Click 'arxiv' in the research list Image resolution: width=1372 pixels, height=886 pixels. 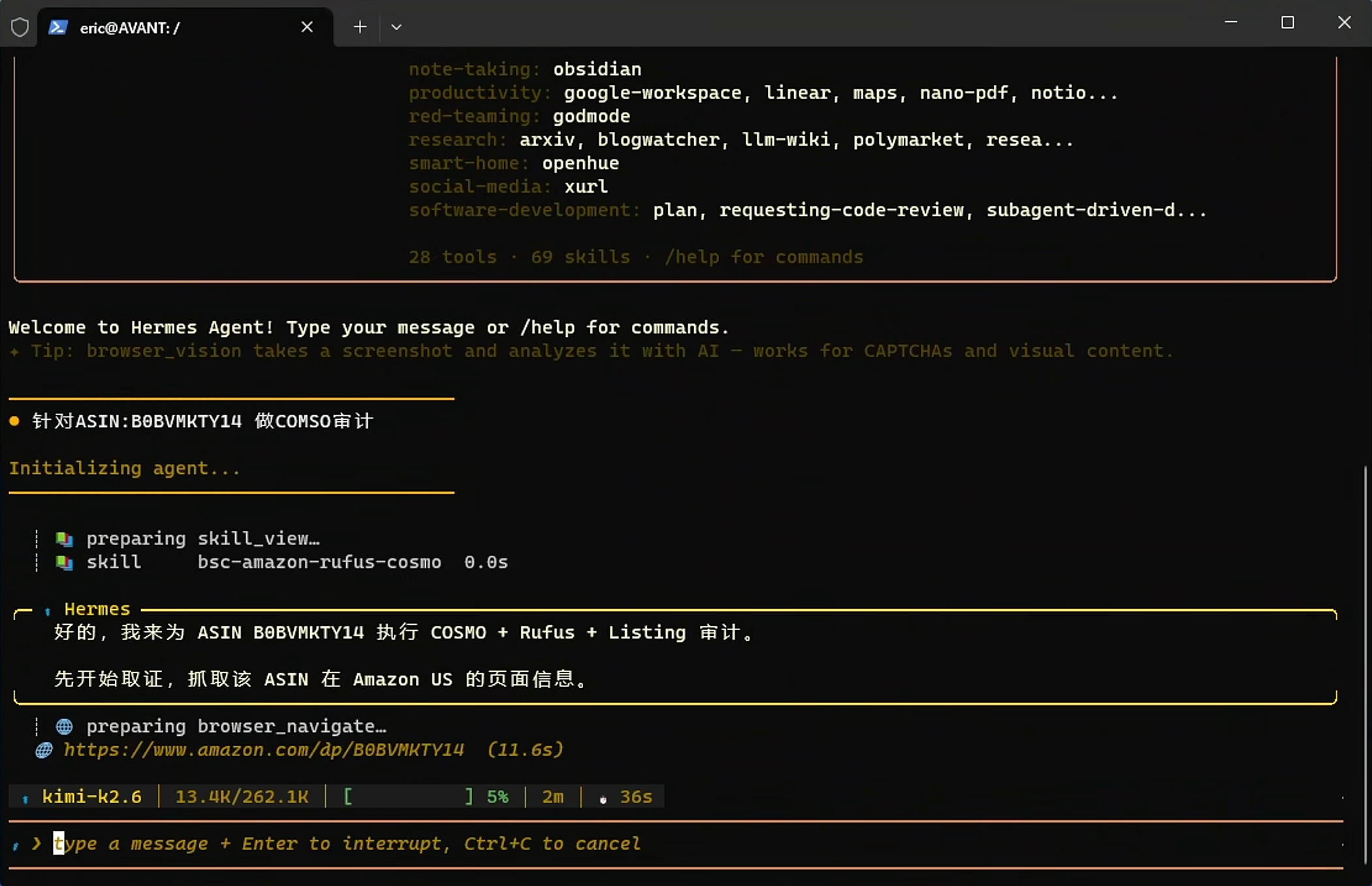tap(547, 140)
